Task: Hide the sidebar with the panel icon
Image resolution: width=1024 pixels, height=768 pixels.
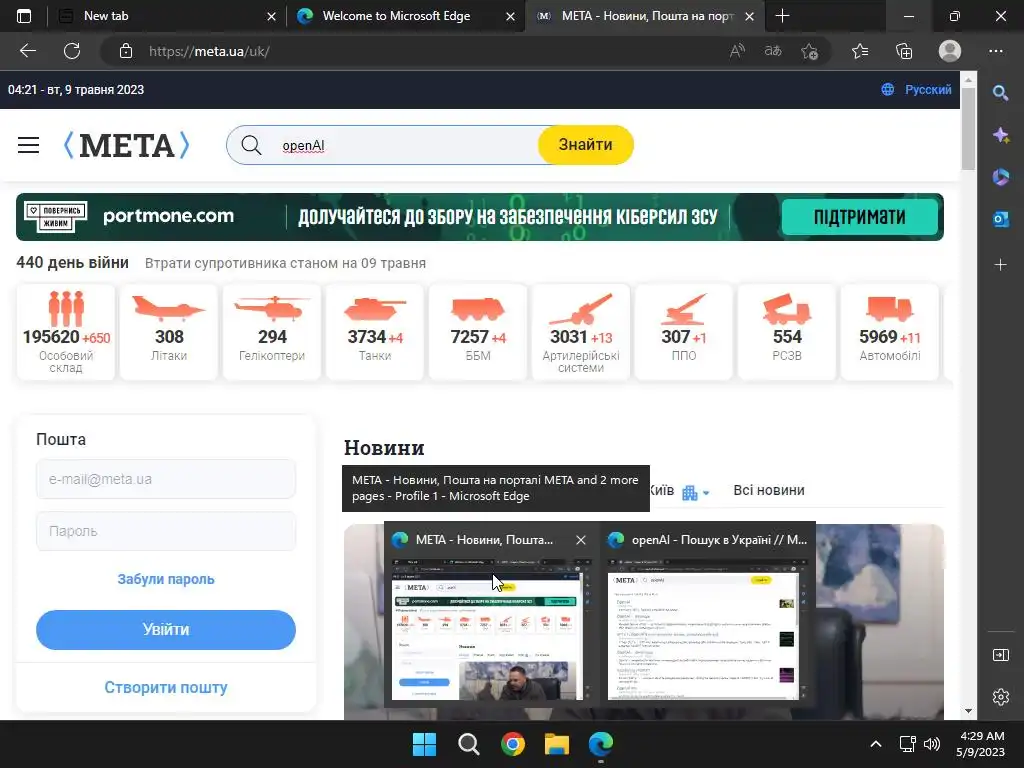Action: tap(1000, 655)
